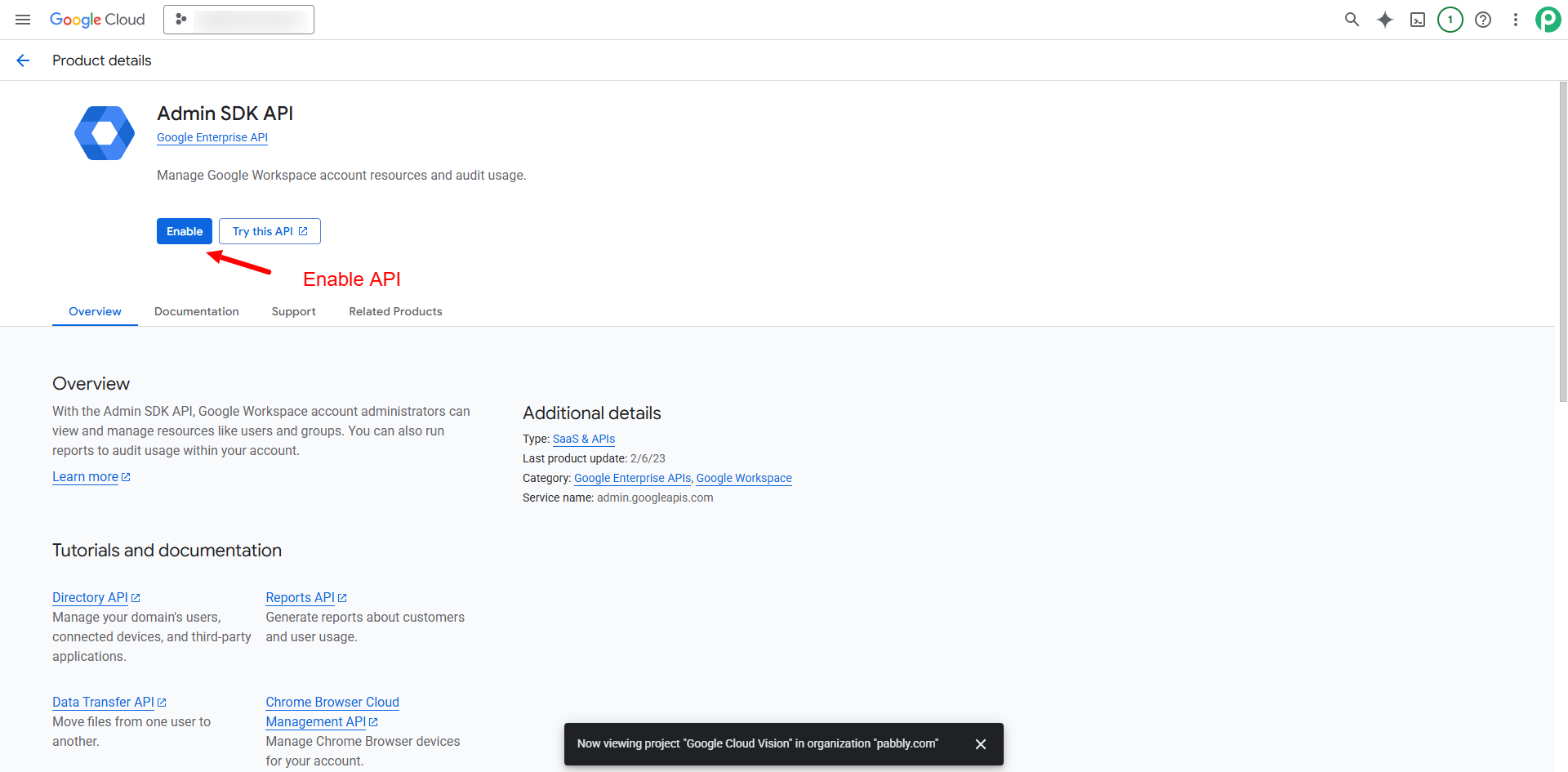Image resolution: width=1568 pixels, height=772 pixels.
Task: Go back using the left arrow
Action: click(x=23, y=60)
